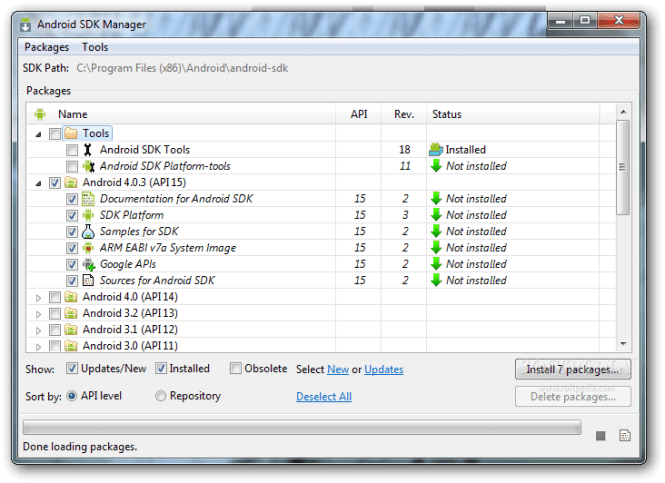Screen dimensions: 665x483
Task: Click the Rev. column header
Action: tap(404, 114)
